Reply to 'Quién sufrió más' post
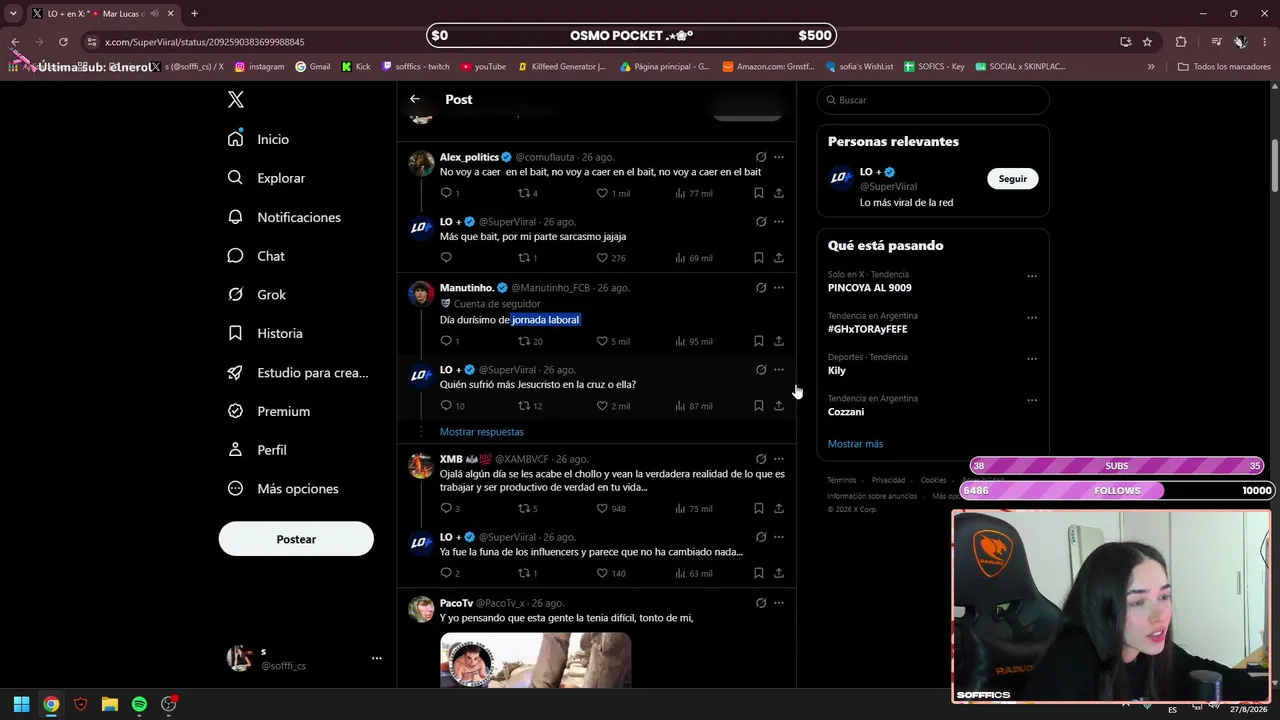The image size is (1280, 720). tap(446, 406)
